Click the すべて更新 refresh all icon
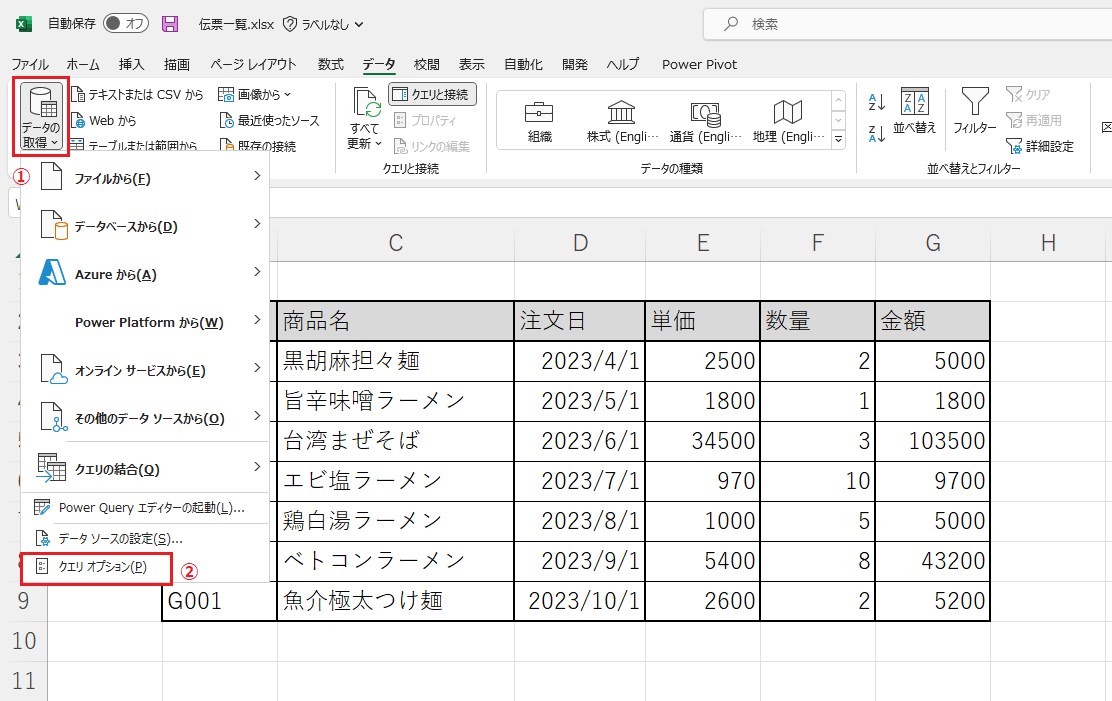Screen dimensions: 1112x701 (x=365, y=103)
